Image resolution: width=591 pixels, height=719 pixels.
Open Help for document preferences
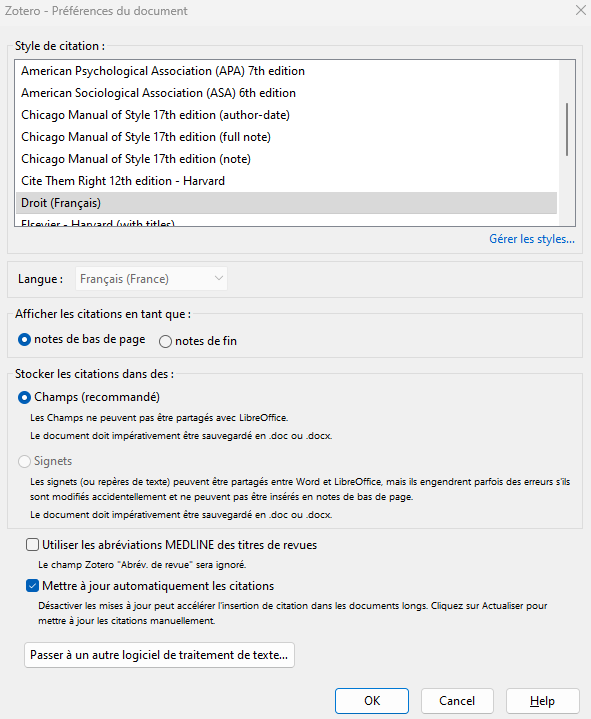(543, 701)
